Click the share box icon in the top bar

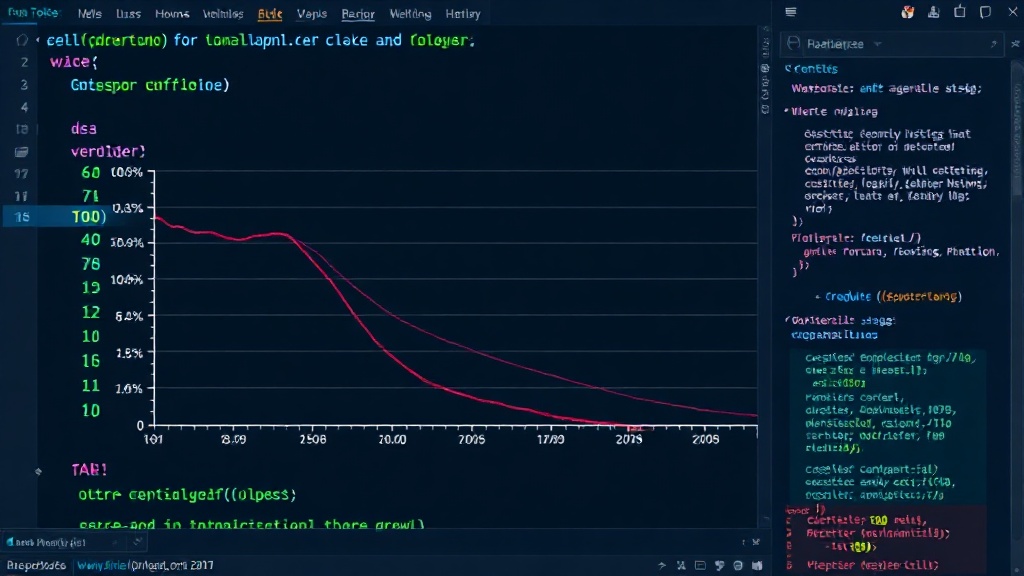pos(959,11)
